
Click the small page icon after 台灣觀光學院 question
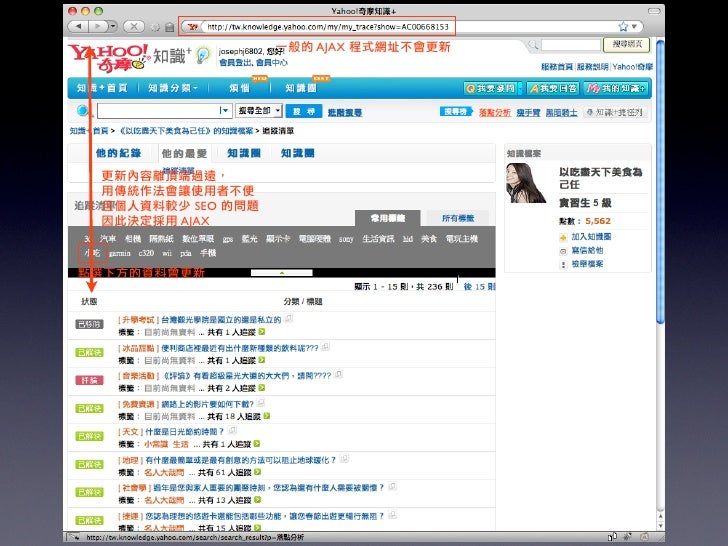coord(288,318)
